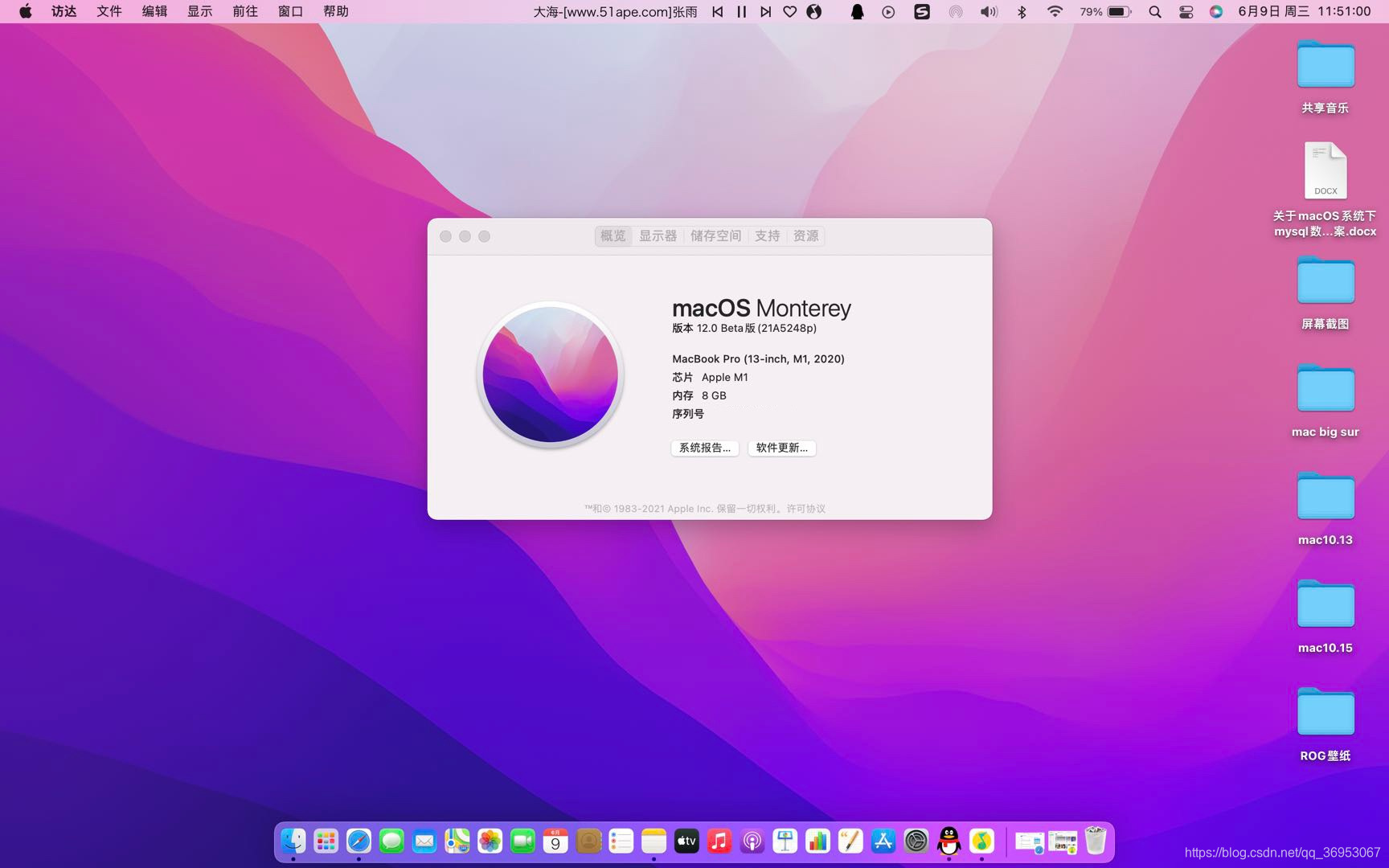This screenshot has width=1389, height=868.
Task: Open the 访达 menu
Action: pos(64,11)
